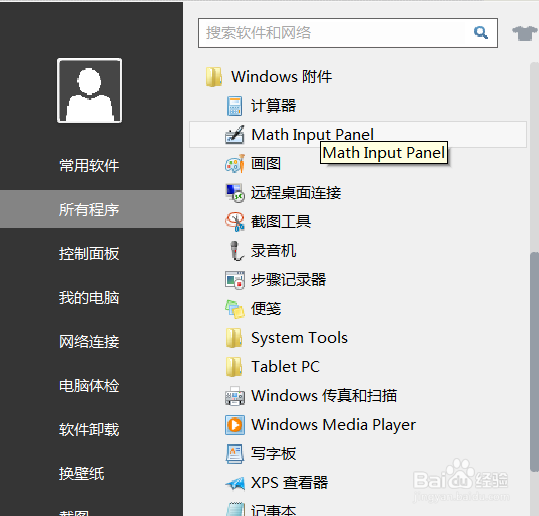Expand the System Tools folder
Image resolution: width=539 pixels, height=516 pixels.
coord(286,338)
